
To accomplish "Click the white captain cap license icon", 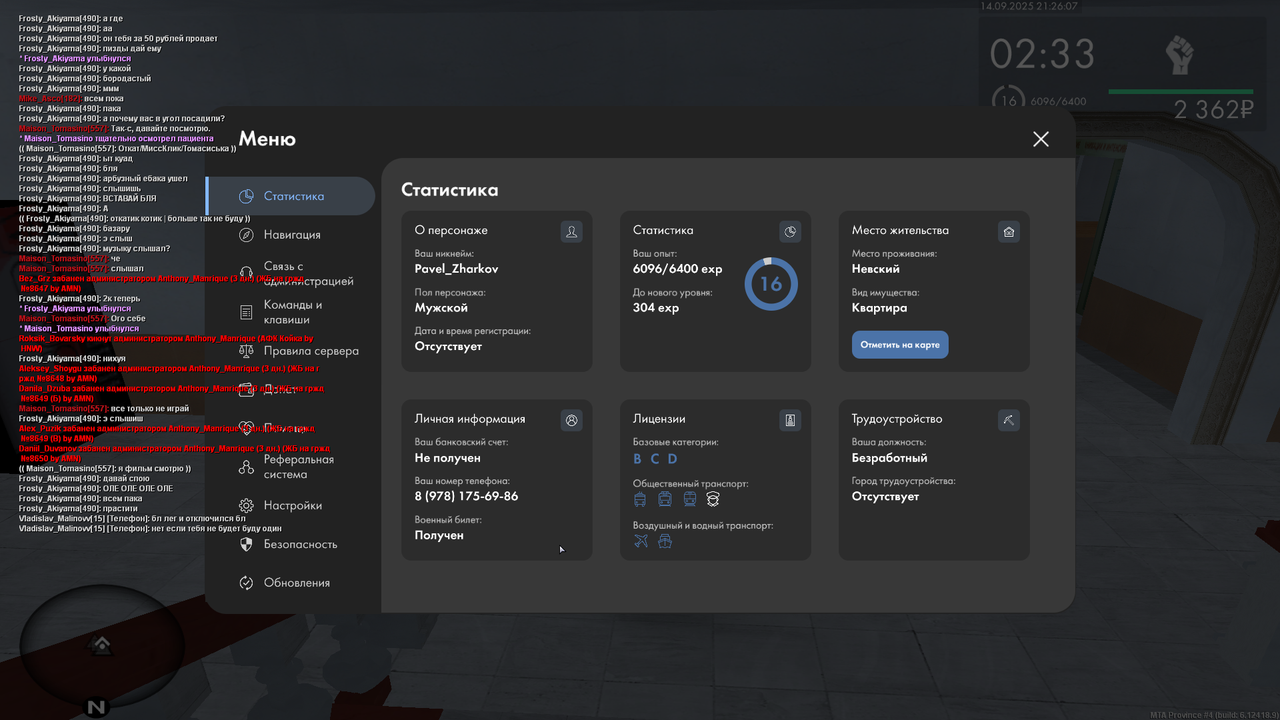I will [713, 499].
